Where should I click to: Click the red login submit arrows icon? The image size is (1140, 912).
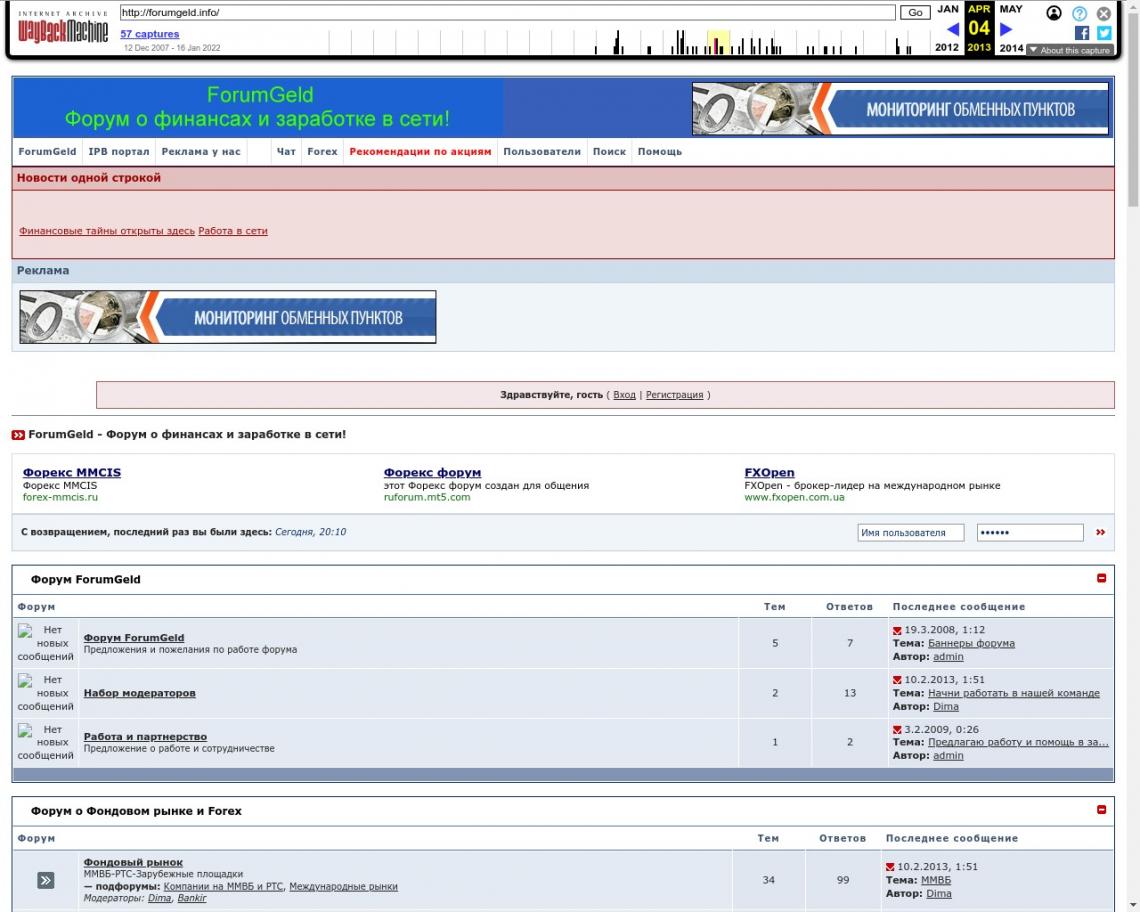click(x=1101, y=533)
